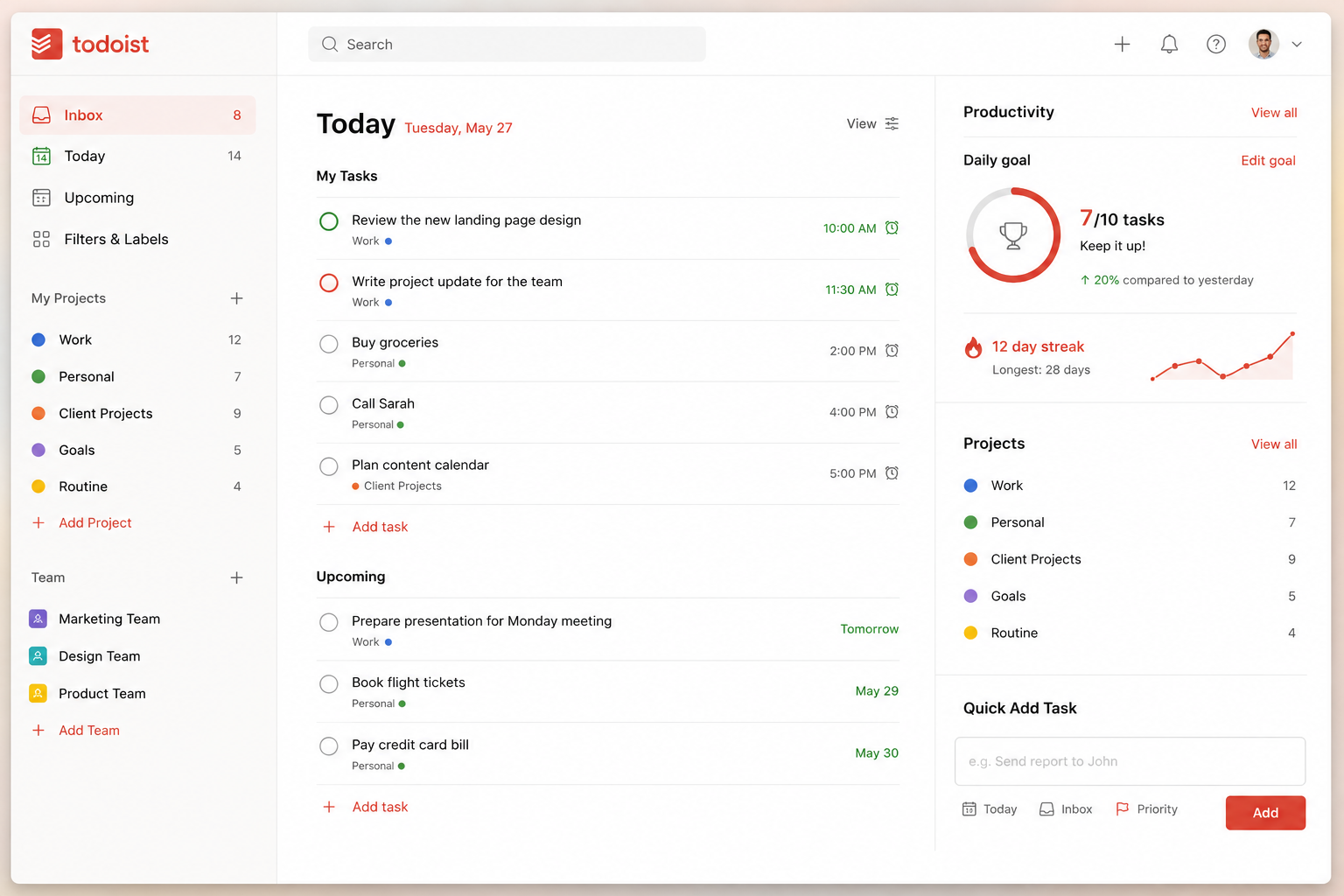Select the Routine project in the sidebar

click(x=137, y=486)
